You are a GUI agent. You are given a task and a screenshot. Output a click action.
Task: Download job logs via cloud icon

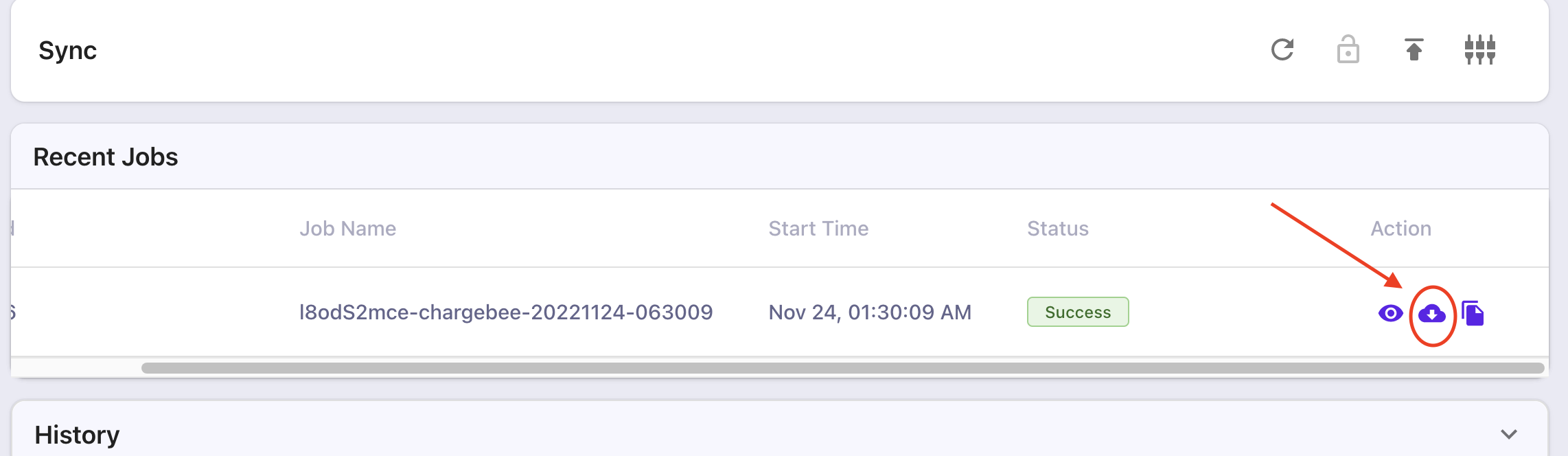(1431, 314)
